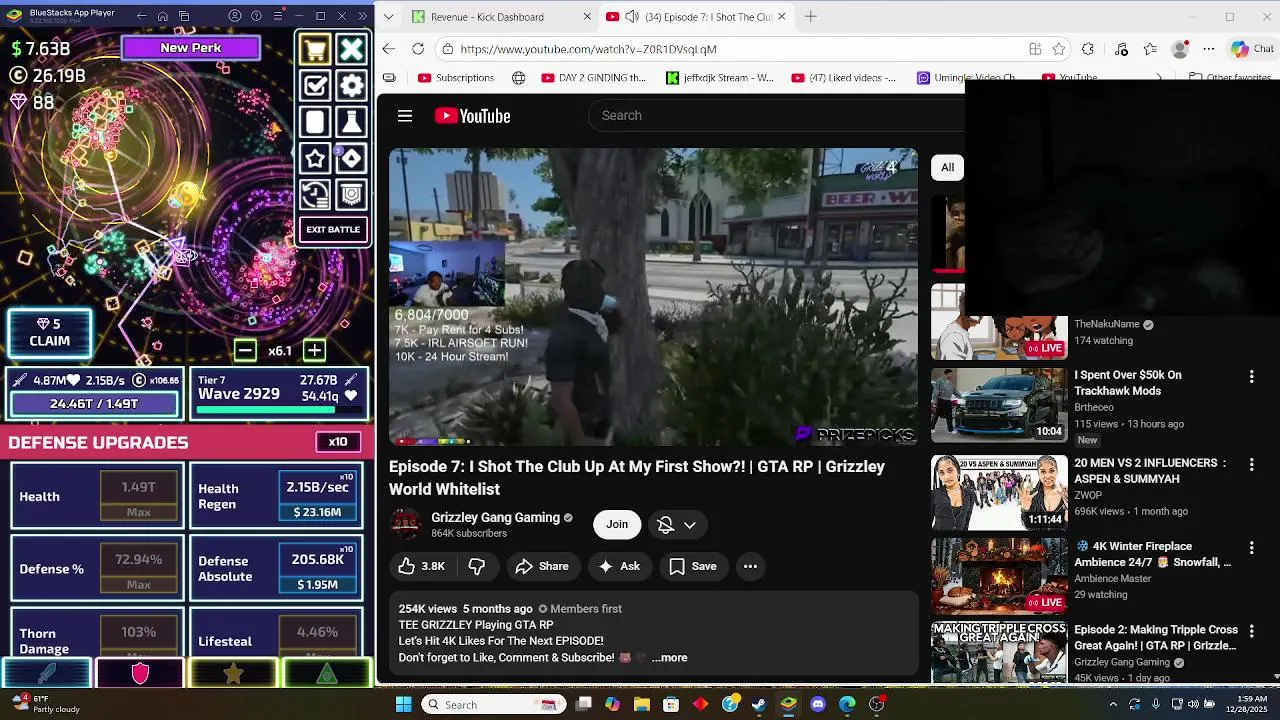Click the BlueStacks home icon

pyautogui.click(x=163, y=16)
